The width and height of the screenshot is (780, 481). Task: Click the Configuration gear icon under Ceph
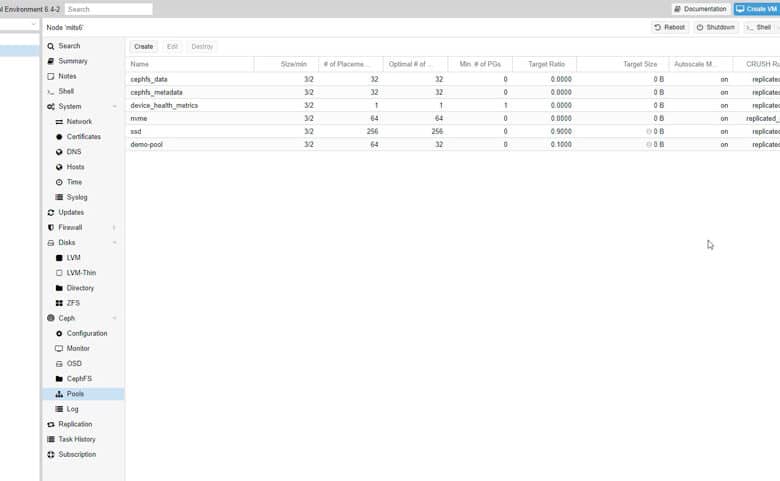tap(59, 333)
